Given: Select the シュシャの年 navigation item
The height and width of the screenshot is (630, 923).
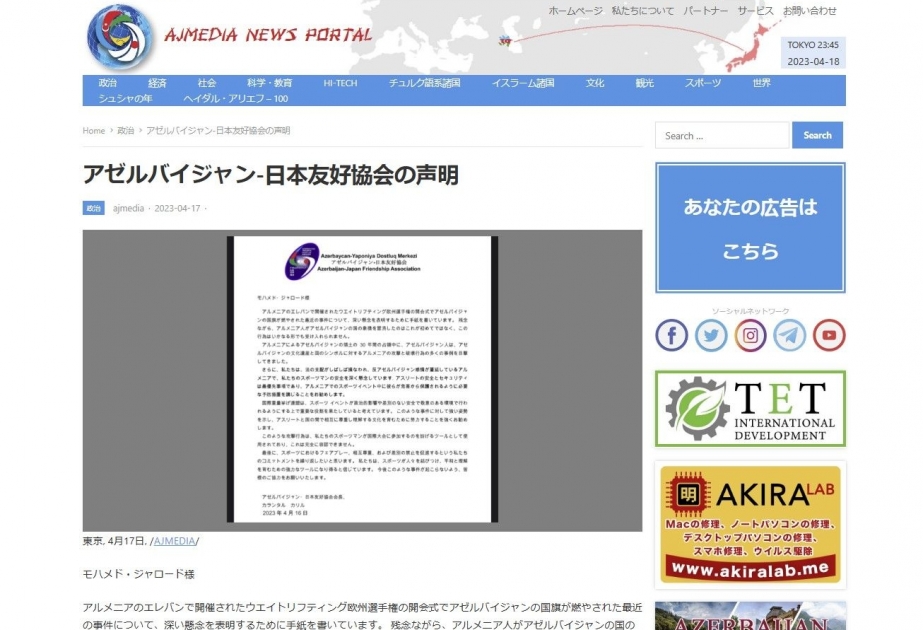Looking at the screenshot, I should point(125,98).
